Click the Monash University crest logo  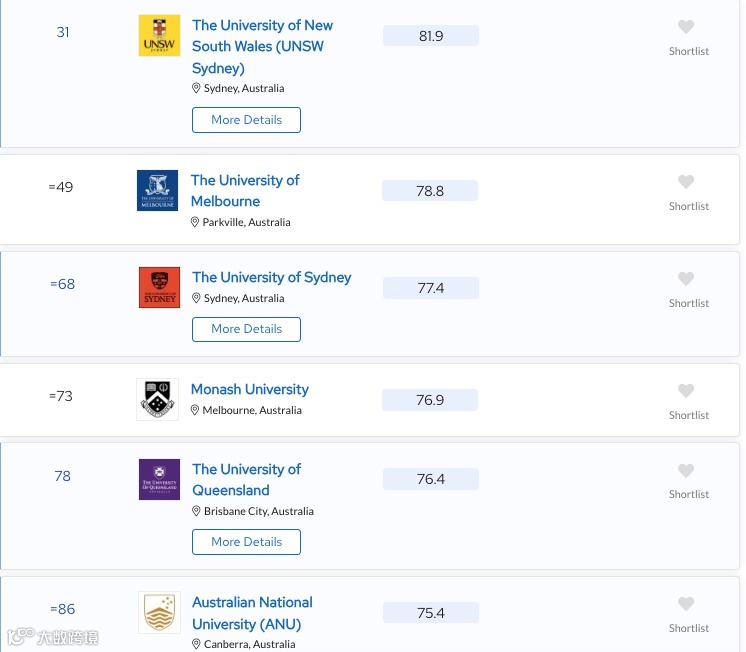click(x=157, y=399)
